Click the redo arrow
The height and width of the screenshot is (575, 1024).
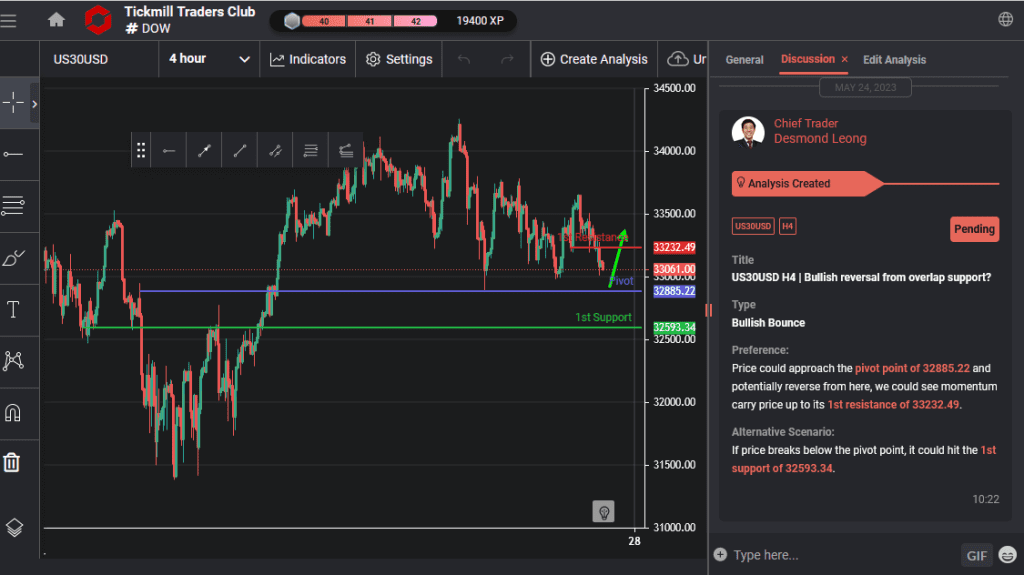(x=507, y=59)
